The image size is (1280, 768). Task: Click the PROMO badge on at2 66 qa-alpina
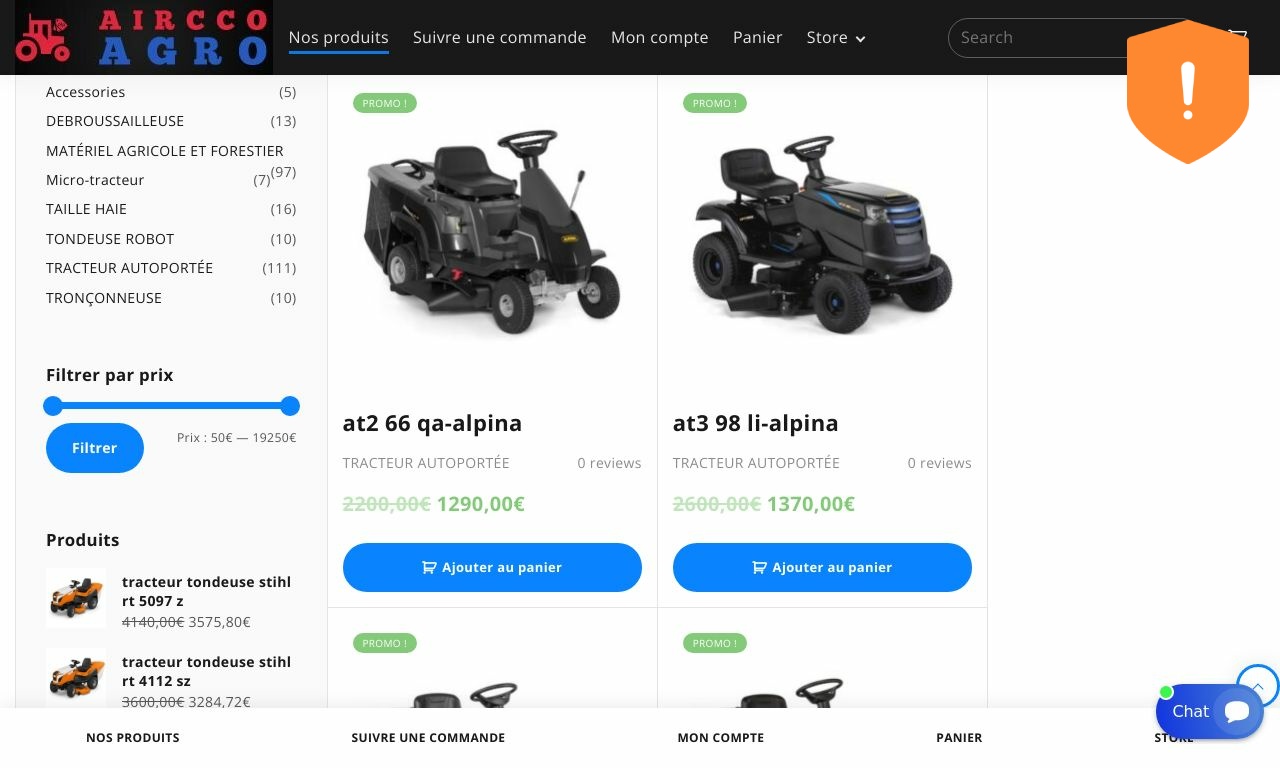385,103
